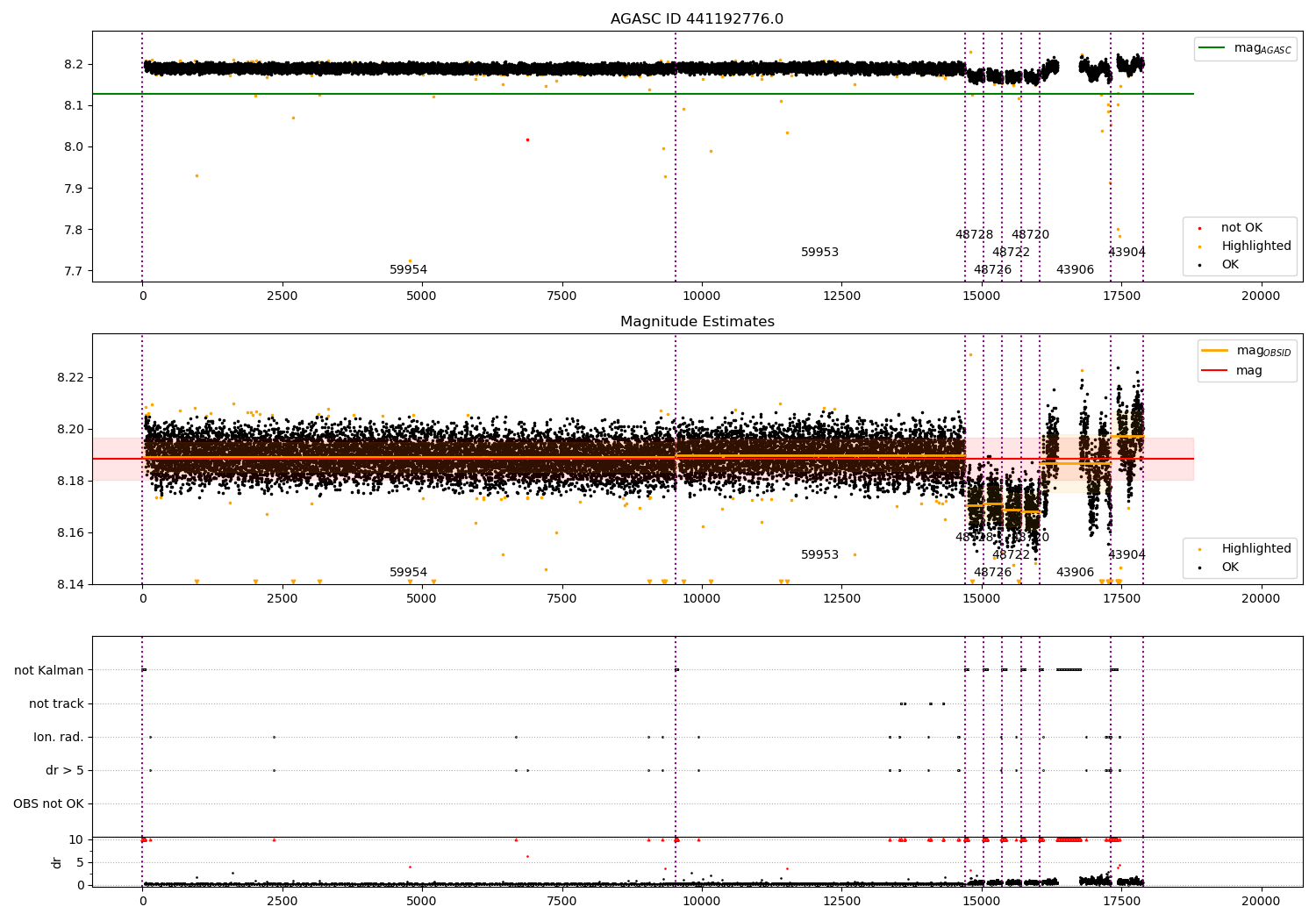
Task: Click x-axis tick 17500 in bottom plot
Action: point(1121,901)
